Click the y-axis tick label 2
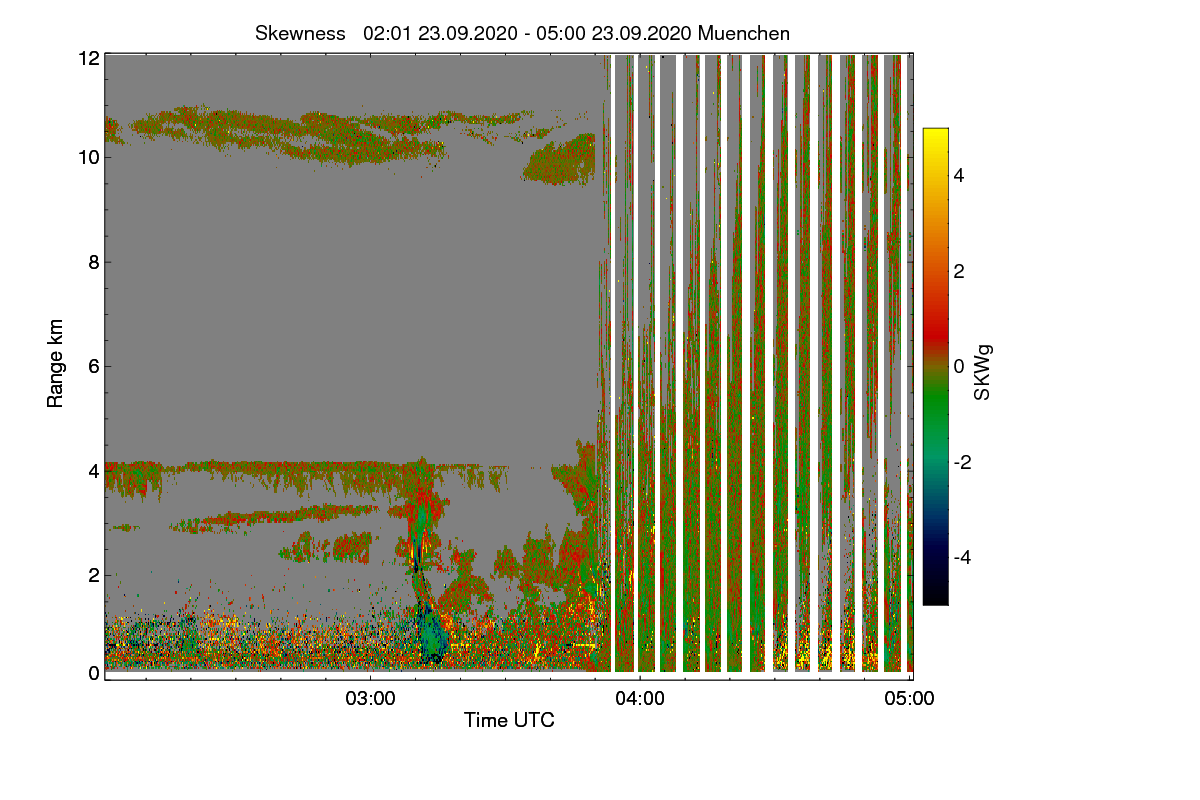Screen dimensions: 1200x800 94,575
